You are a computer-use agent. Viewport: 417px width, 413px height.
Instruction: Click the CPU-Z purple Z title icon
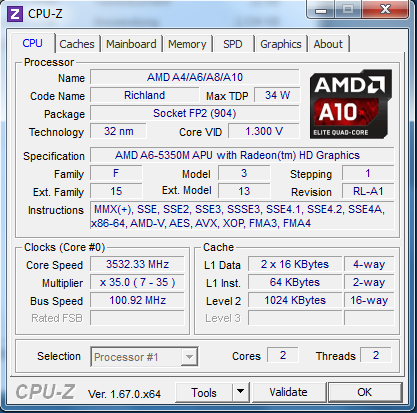15,14
